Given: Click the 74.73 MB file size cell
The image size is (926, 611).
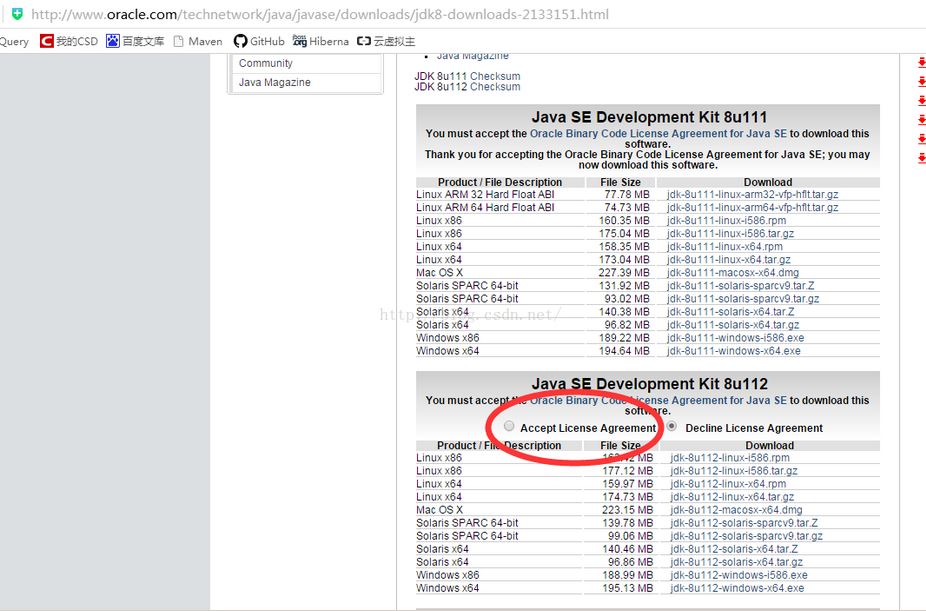Looking at the screenshot, I should (627, 207).
